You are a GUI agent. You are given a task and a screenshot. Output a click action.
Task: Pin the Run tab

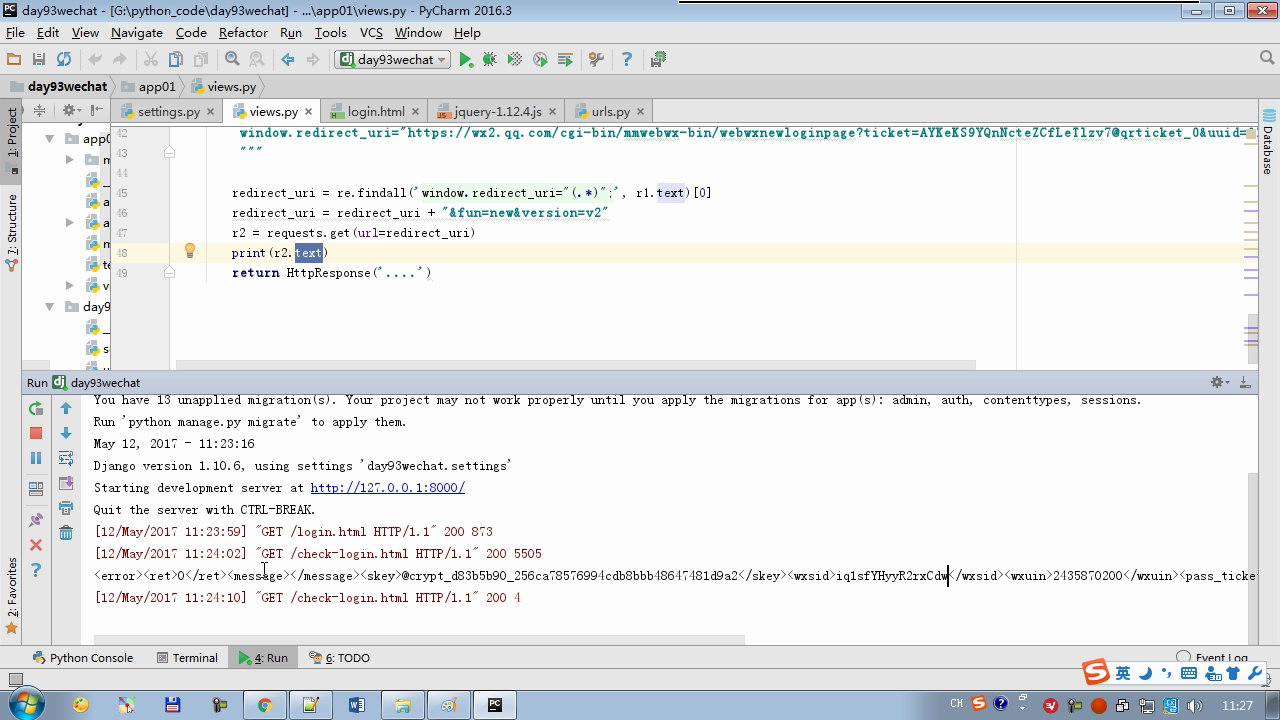[x=36, y=520]
